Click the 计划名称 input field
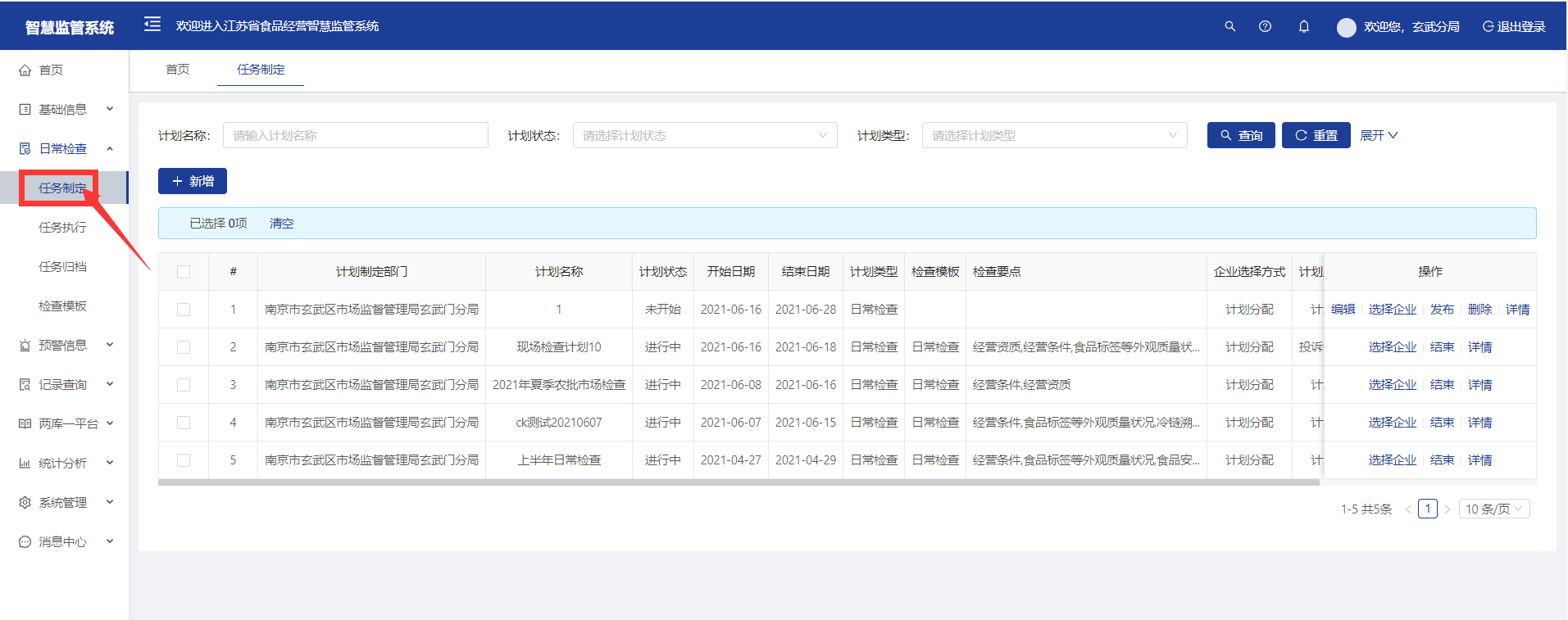Image resolution: width=1568 pixels, height=620 pixels. [x=355, y=136]
